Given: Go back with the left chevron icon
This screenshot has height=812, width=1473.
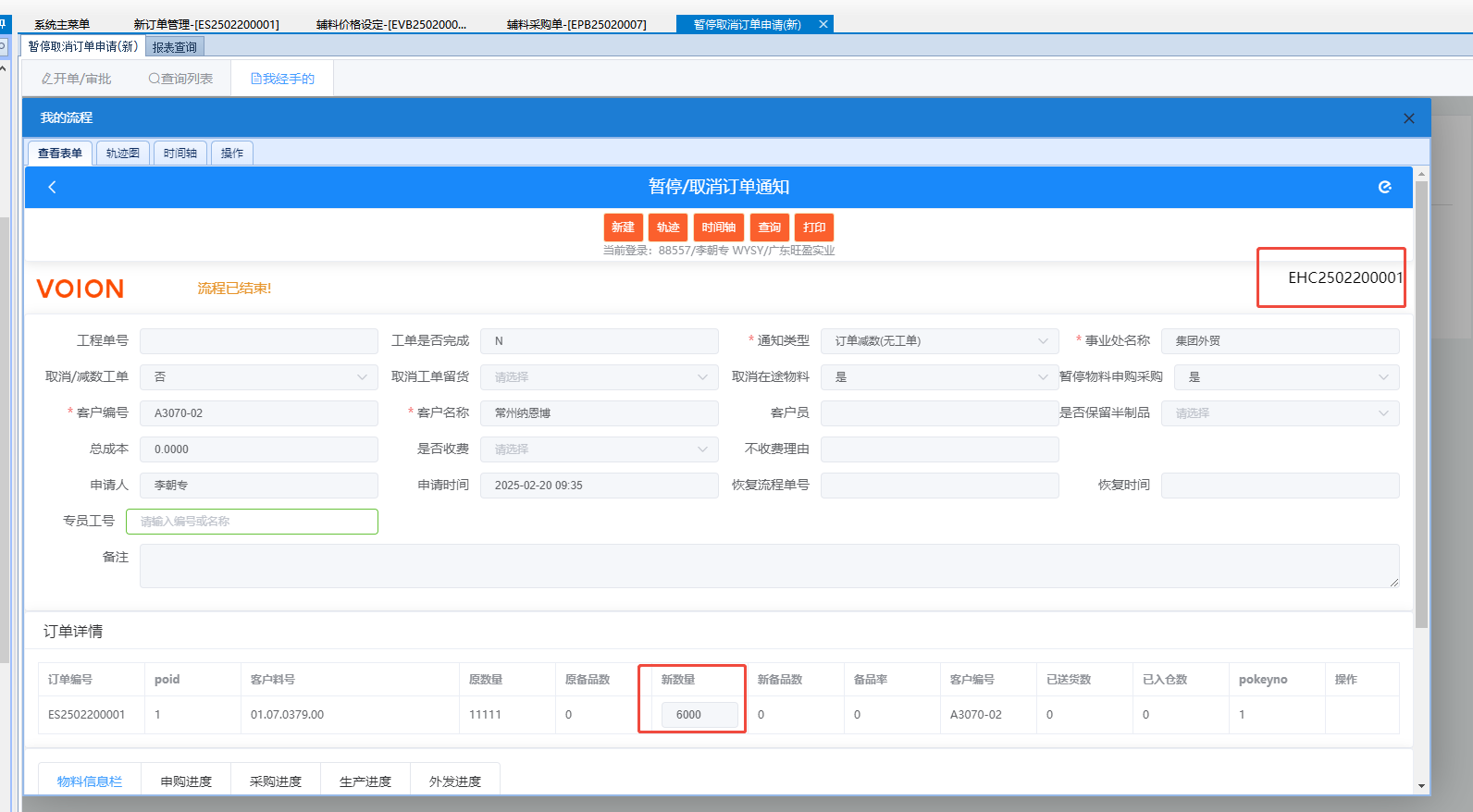Looking at the screenshot, I should [x=52, y=187].
